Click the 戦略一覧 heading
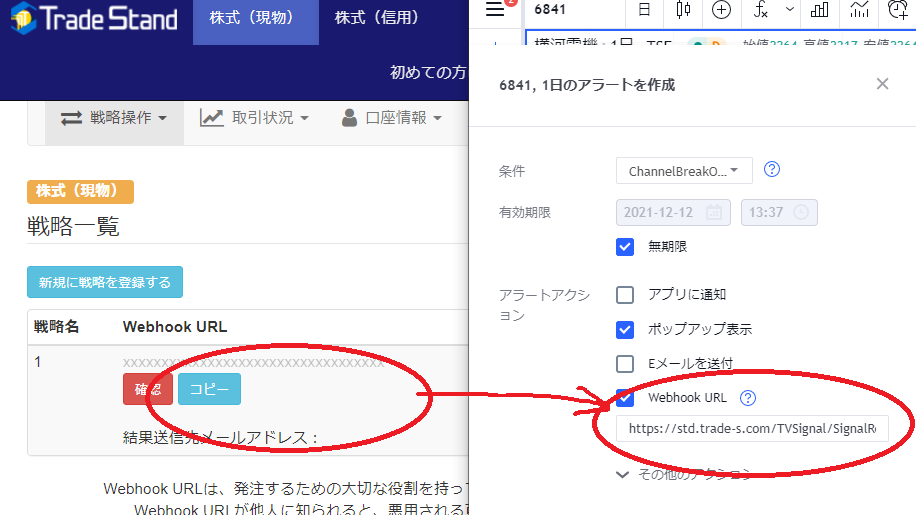The image size is (916, 515). (73, 226)
